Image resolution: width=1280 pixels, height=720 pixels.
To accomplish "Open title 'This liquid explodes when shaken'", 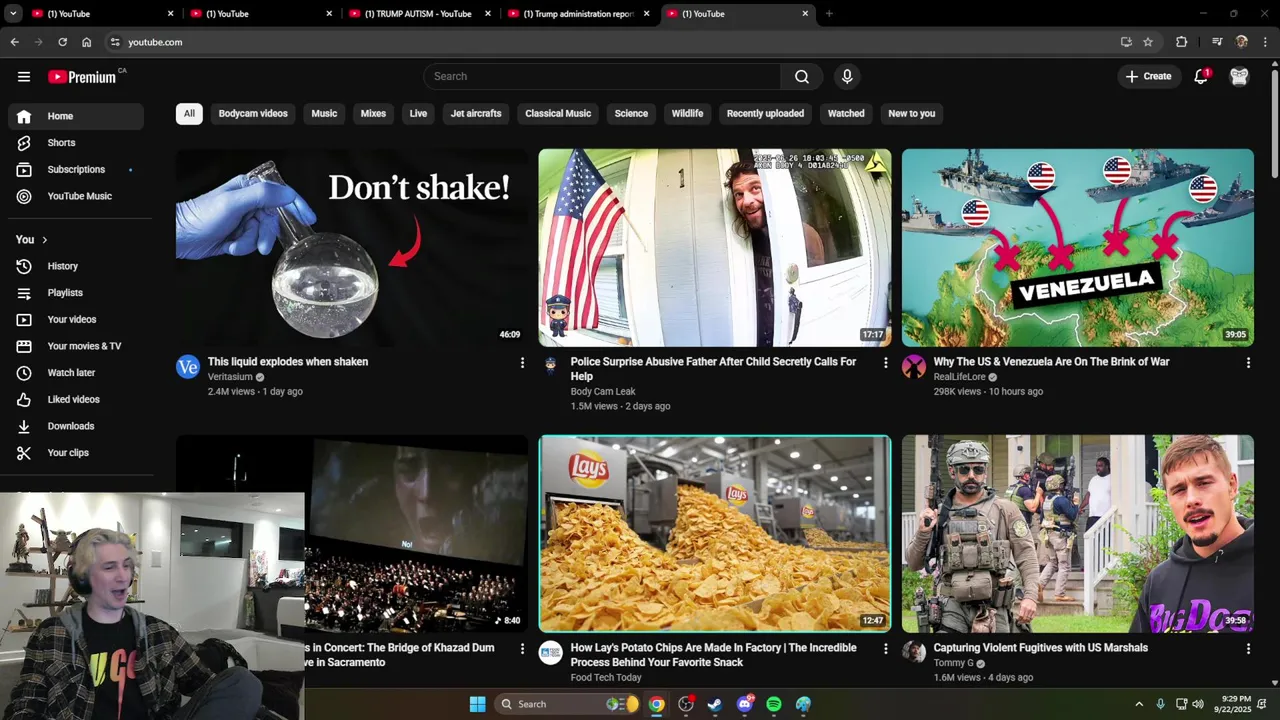I will pyautogui.click(x=288, y=362).
